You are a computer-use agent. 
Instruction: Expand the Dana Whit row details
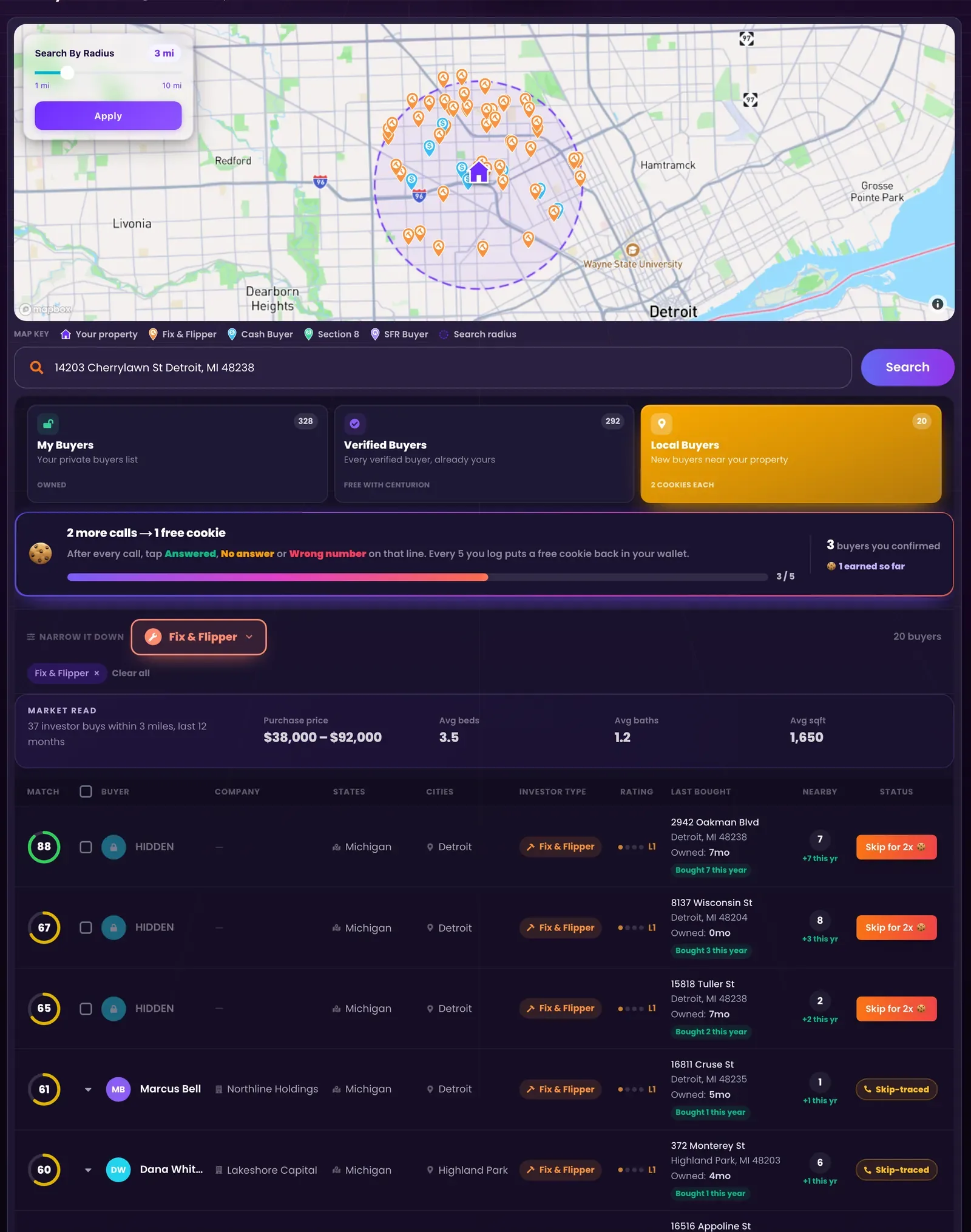tap(88, 1170)
